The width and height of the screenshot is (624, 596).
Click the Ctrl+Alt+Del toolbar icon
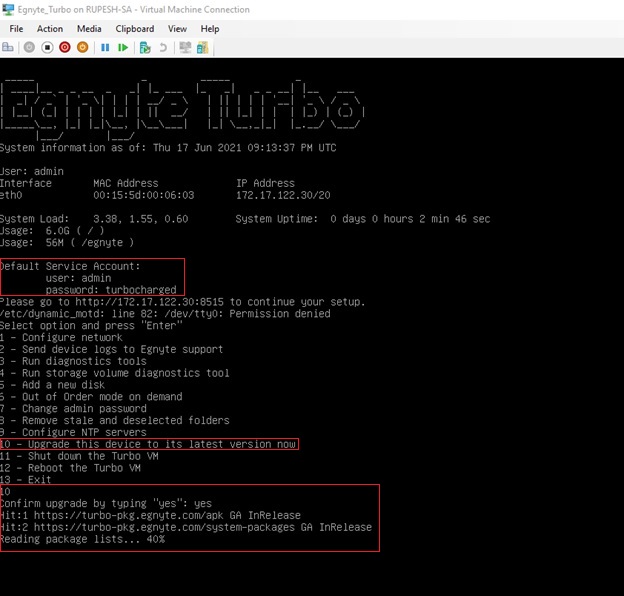coord(8,47)
